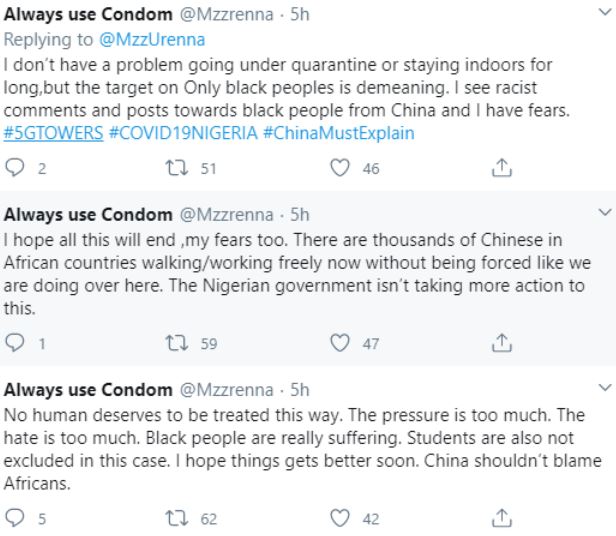The width and height of the screenshot is (616, 536).
Task: Share the 'No human deserves' tweet
Action: click(500, 519)
